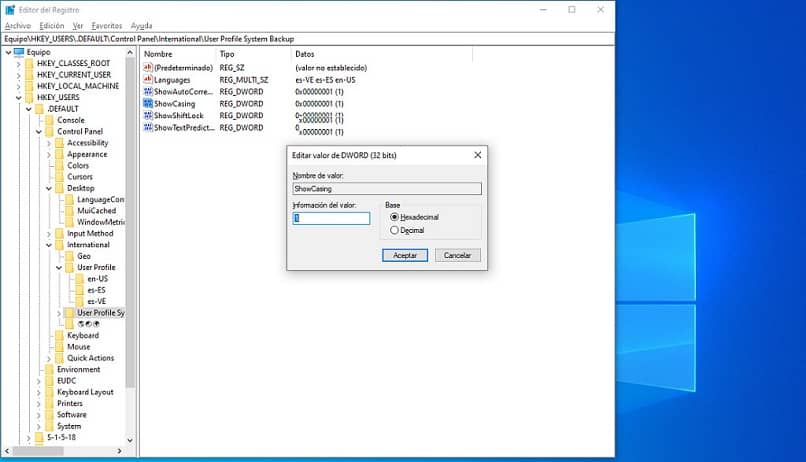806x462 pixels.
Task: Collapse the Desktop key
Action: click(x=49, y=188)
